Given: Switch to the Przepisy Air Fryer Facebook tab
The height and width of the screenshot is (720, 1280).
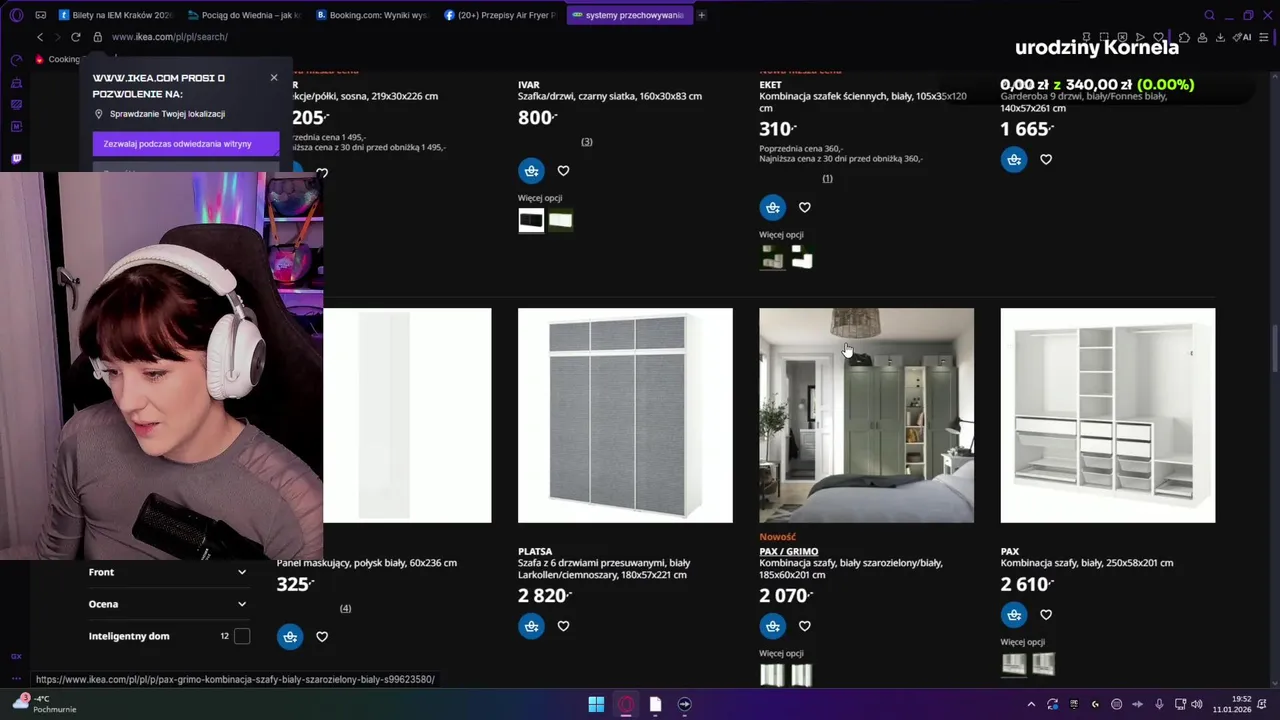Looking at the screenshot, I should (x=502, y=15).
